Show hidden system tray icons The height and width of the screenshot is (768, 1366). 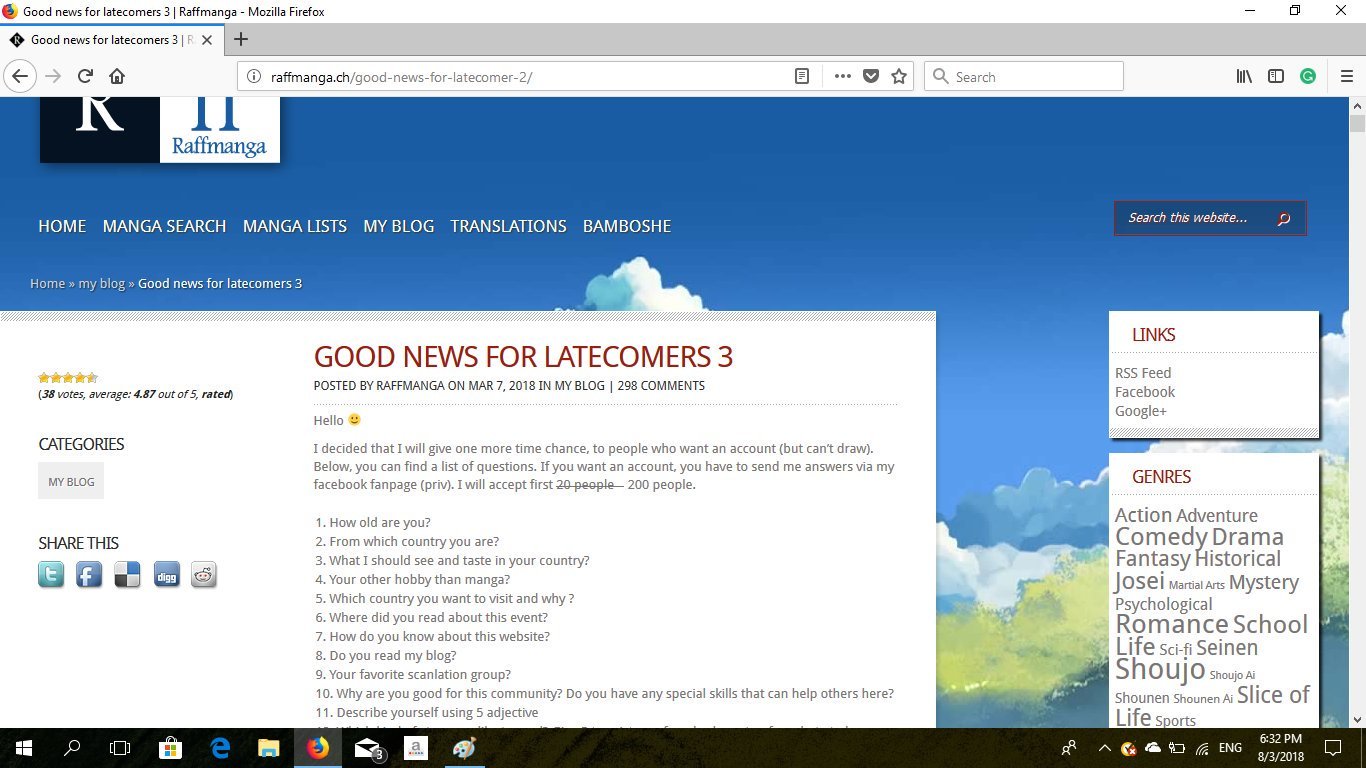tap(1104, 748)
